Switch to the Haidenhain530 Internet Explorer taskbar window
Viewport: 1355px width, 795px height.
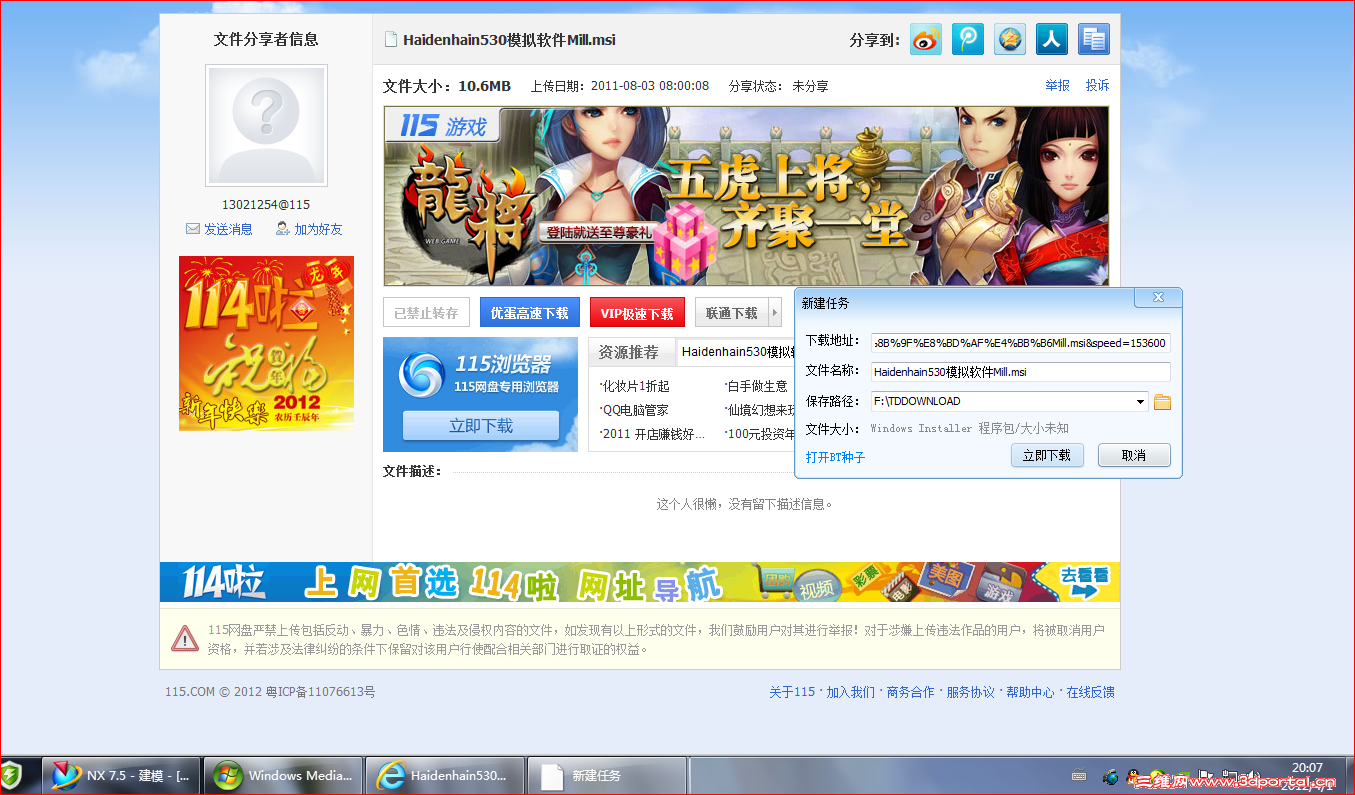click(x=445, y=775)
